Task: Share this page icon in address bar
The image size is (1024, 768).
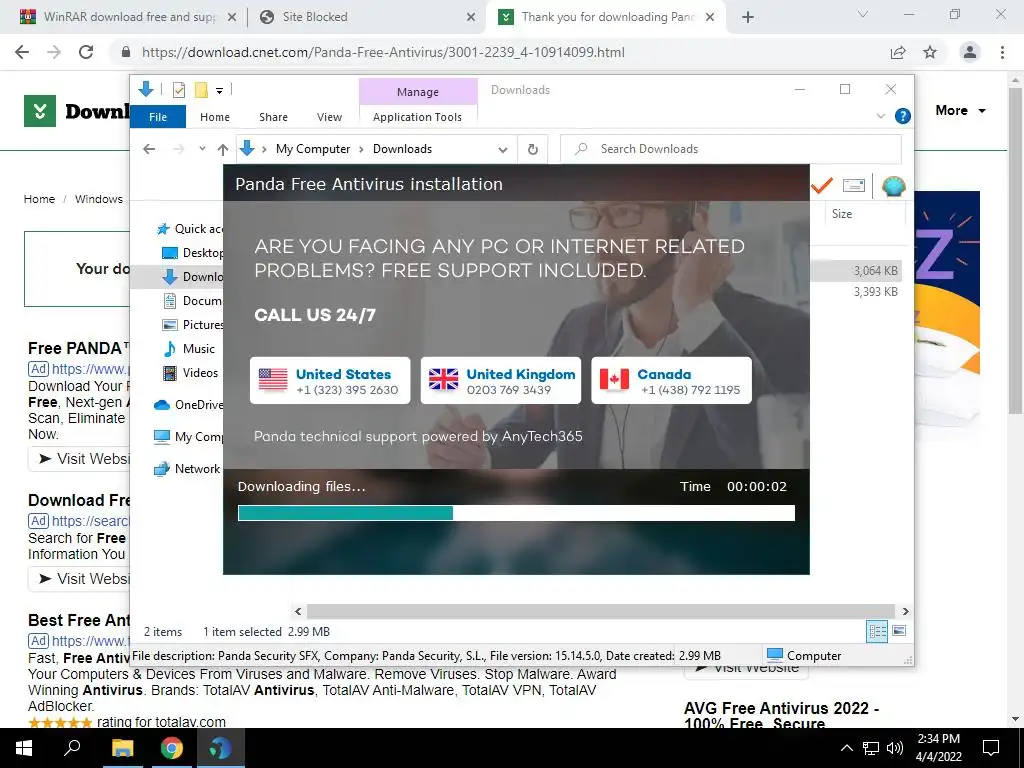Action: [x=898, y=52]
